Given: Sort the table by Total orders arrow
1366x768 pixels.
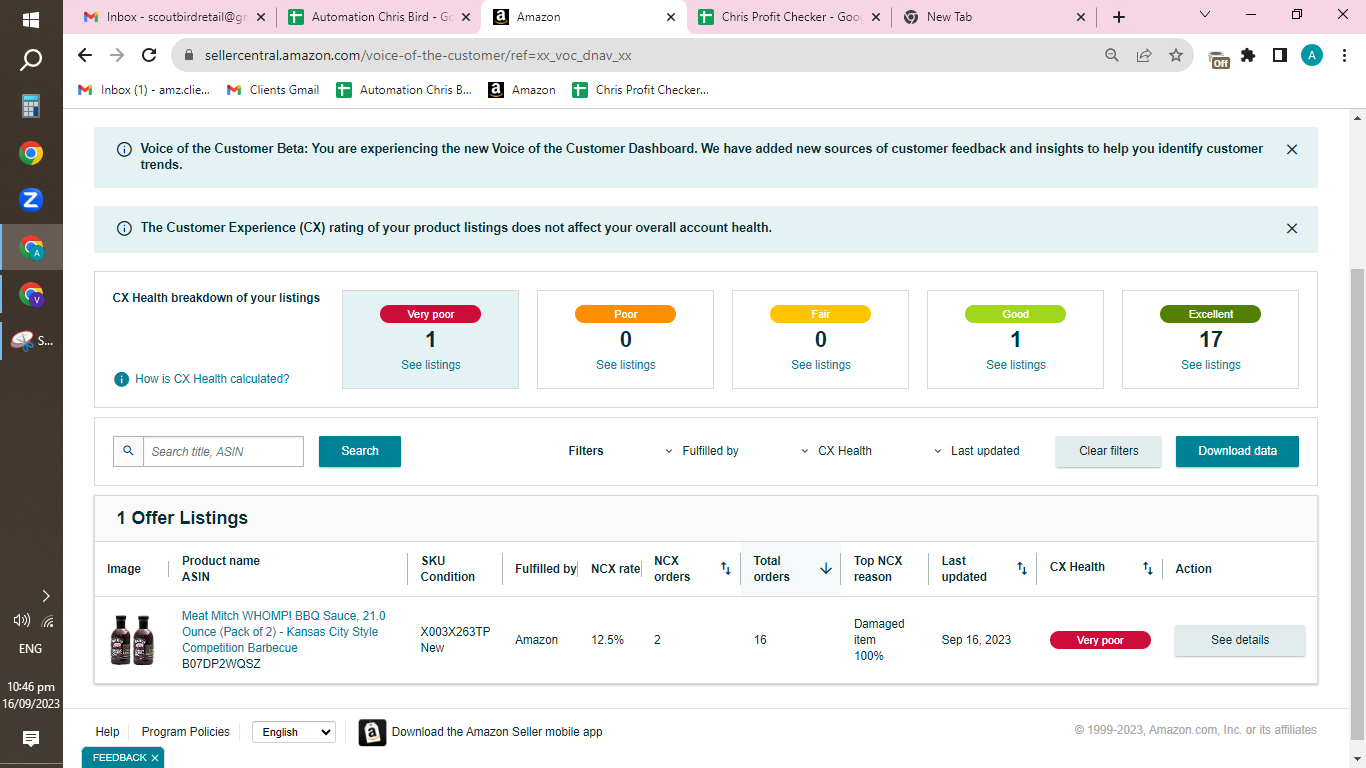Looking at the screenshot, I should coord(826,569).
